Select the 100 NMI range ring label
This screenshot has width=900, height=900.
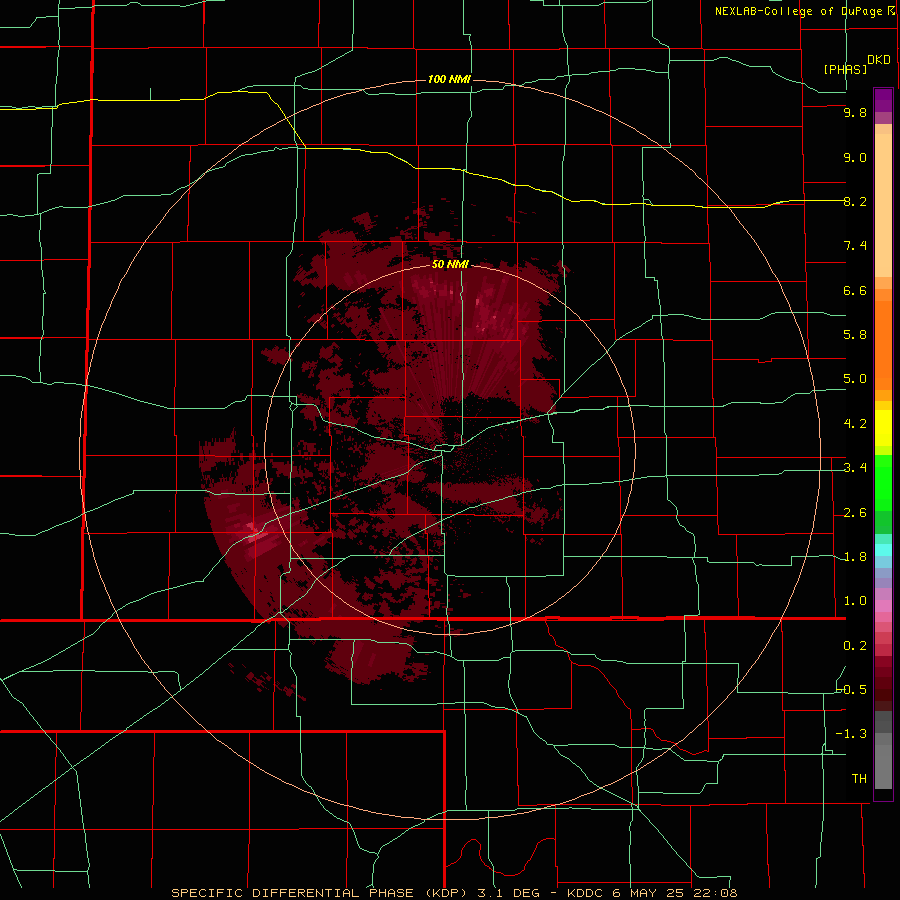(449, 79)
